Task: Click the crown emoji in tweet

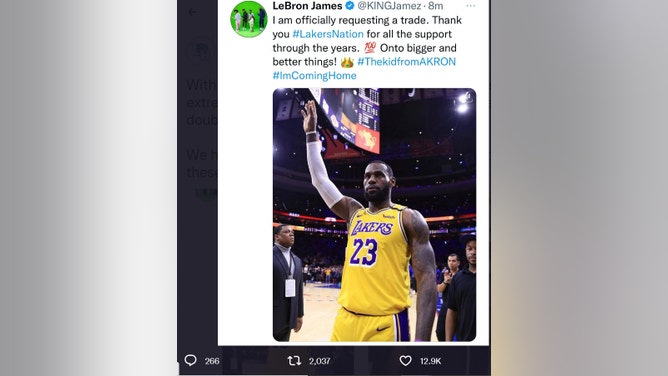Action: coord(347,62)
